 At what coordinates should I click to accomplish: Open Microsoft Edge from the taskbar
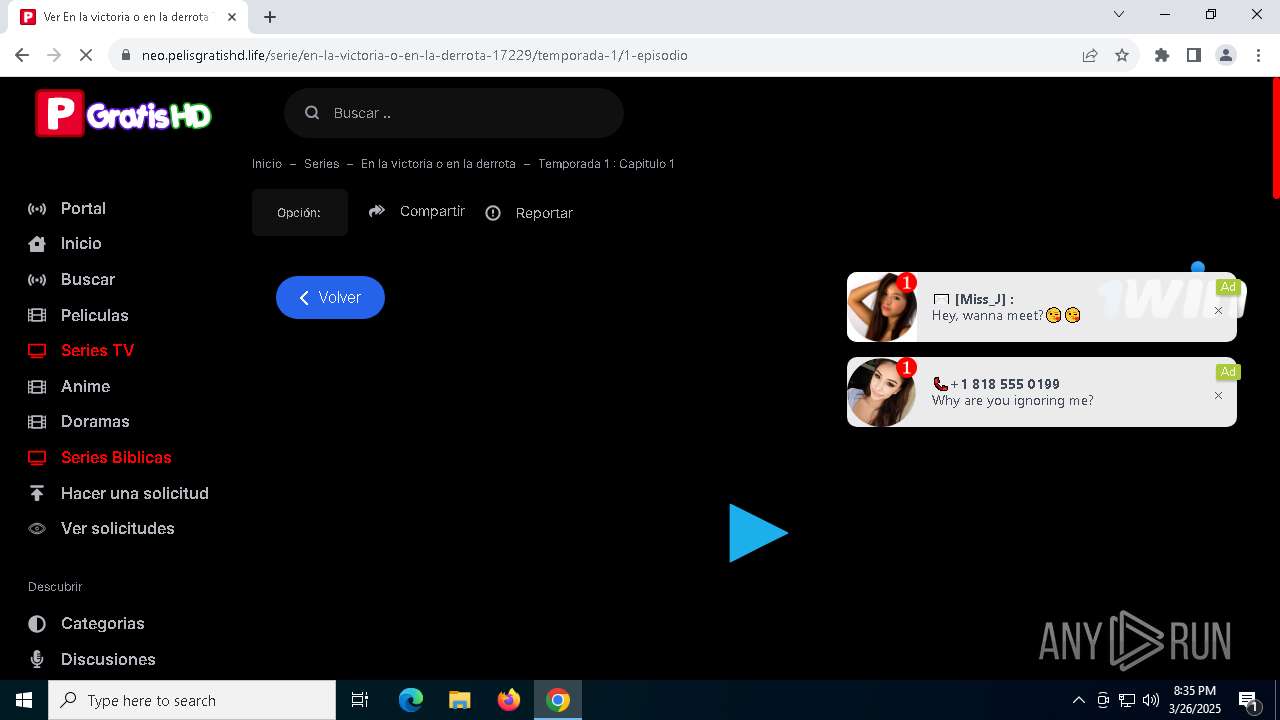(411, 700)
